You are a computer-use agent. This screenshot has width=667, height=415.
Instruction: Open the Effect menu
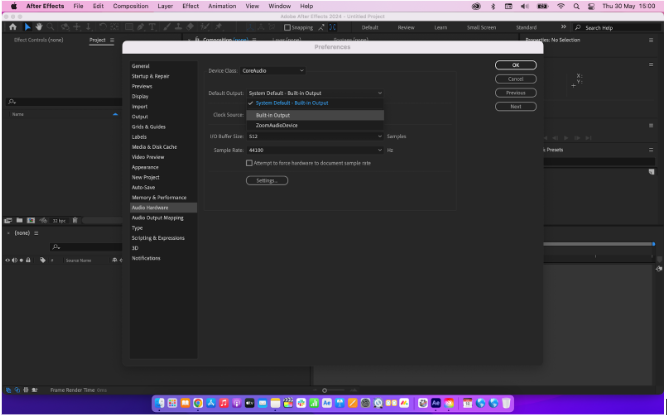pyautogui.click(x=191, y=6)
